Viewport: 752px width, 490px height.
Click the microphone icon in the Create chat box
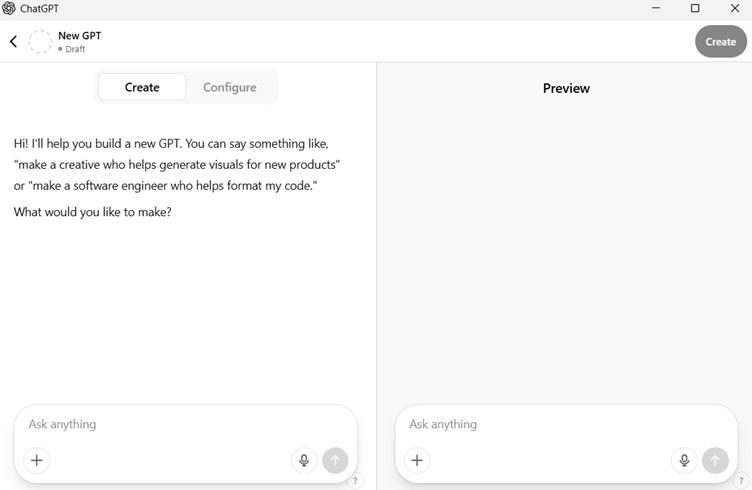click(304, 460)
